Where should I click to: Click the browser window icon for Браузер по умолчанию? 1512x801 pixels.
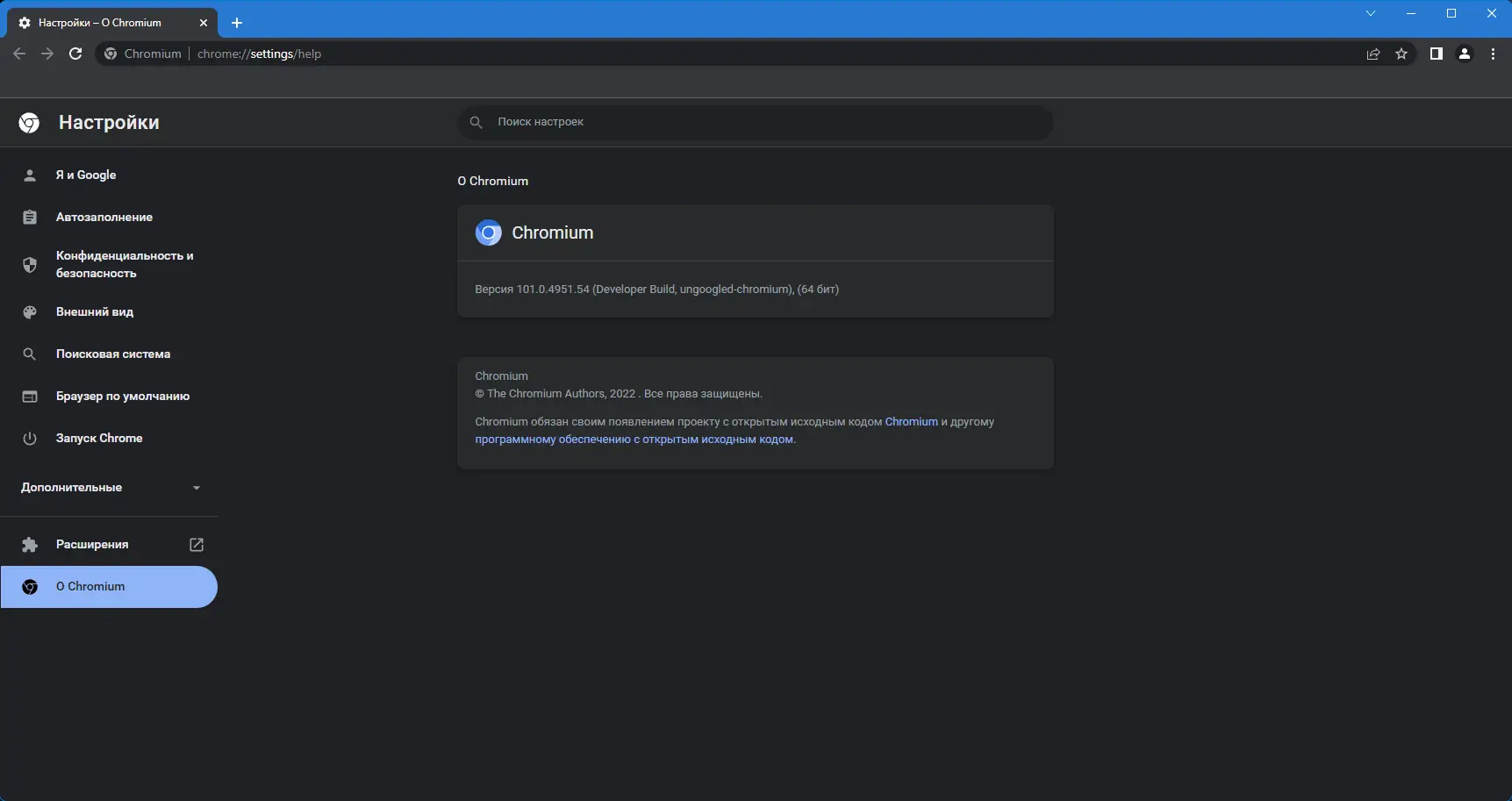pos(30,397)
